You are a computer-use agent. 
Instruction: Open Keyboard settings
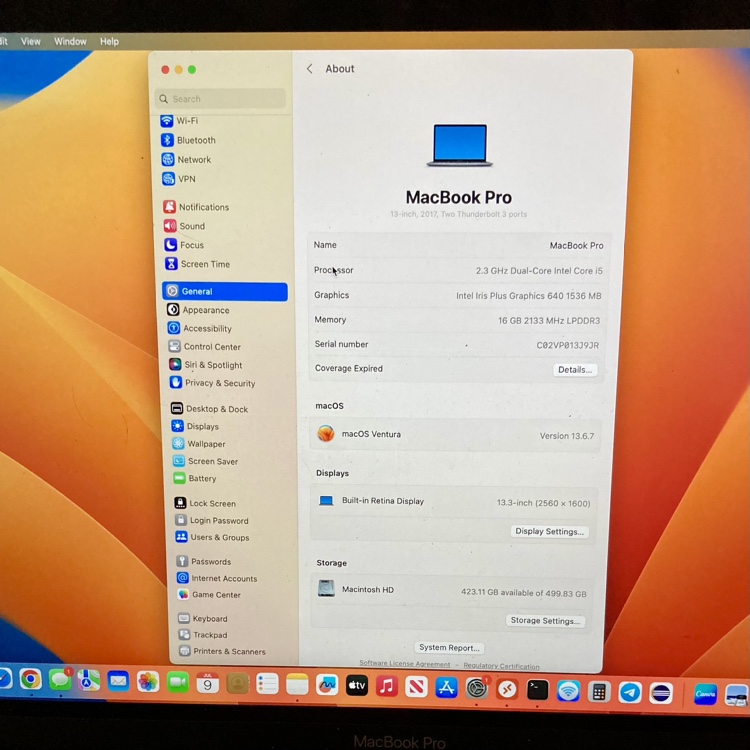tap(203, 618)
